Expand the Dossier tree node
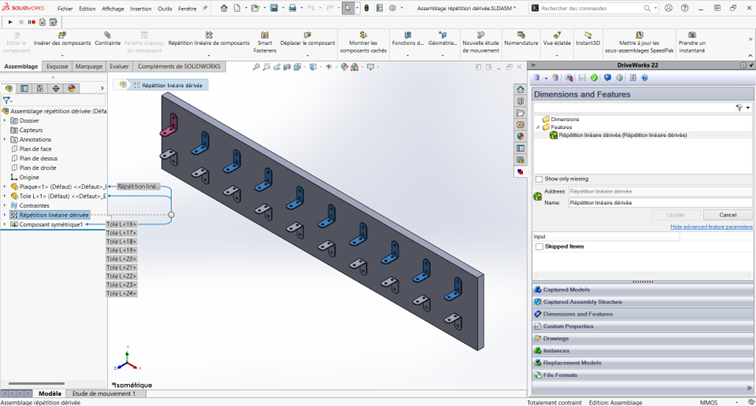Screen dimensions: 756x406 [x=5, y=121]
